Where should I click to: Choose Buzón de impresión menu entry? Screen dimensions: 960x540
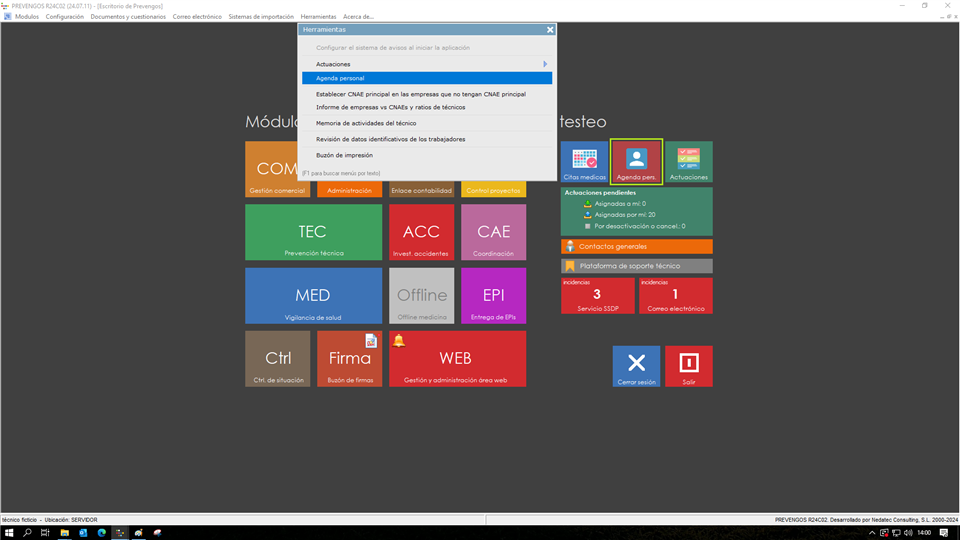click(x=344, y=155)
